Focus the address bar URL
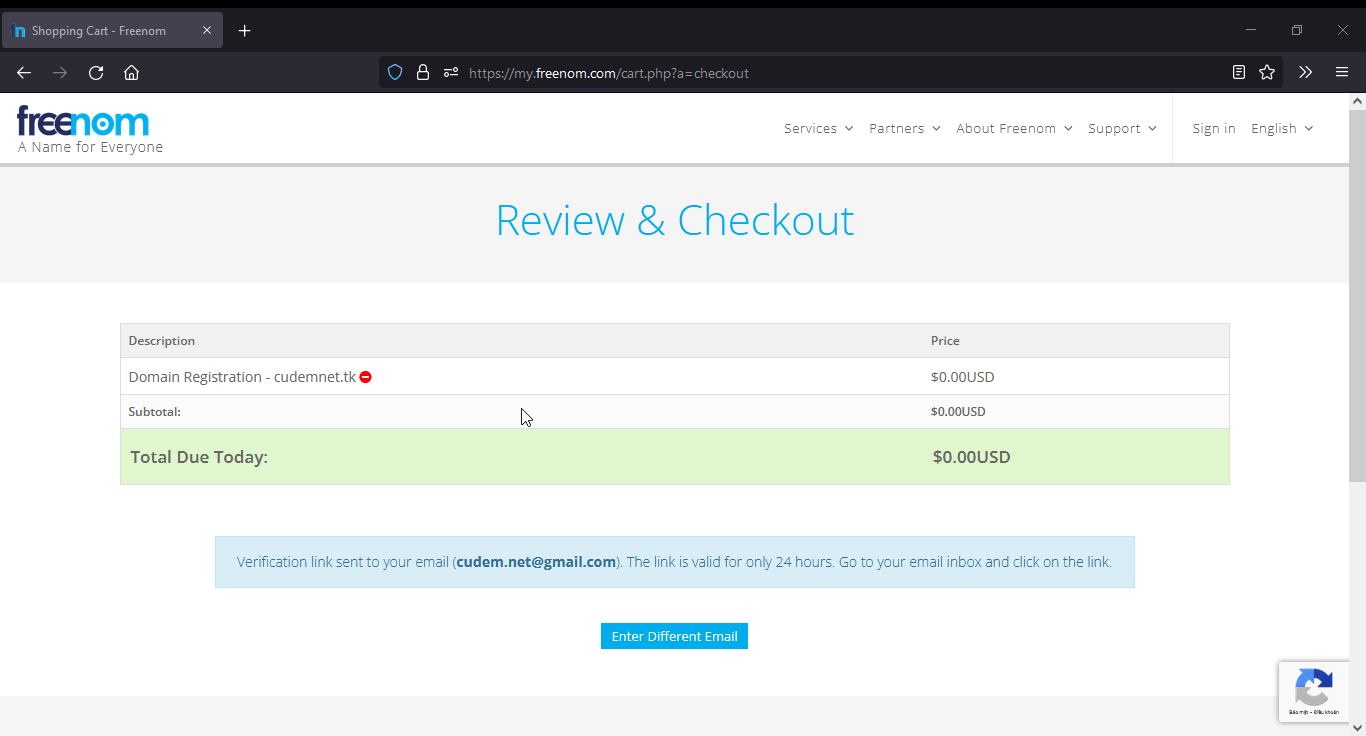Image resolution: width=1366 pixels, height=736 pixels. pos(608,73)
